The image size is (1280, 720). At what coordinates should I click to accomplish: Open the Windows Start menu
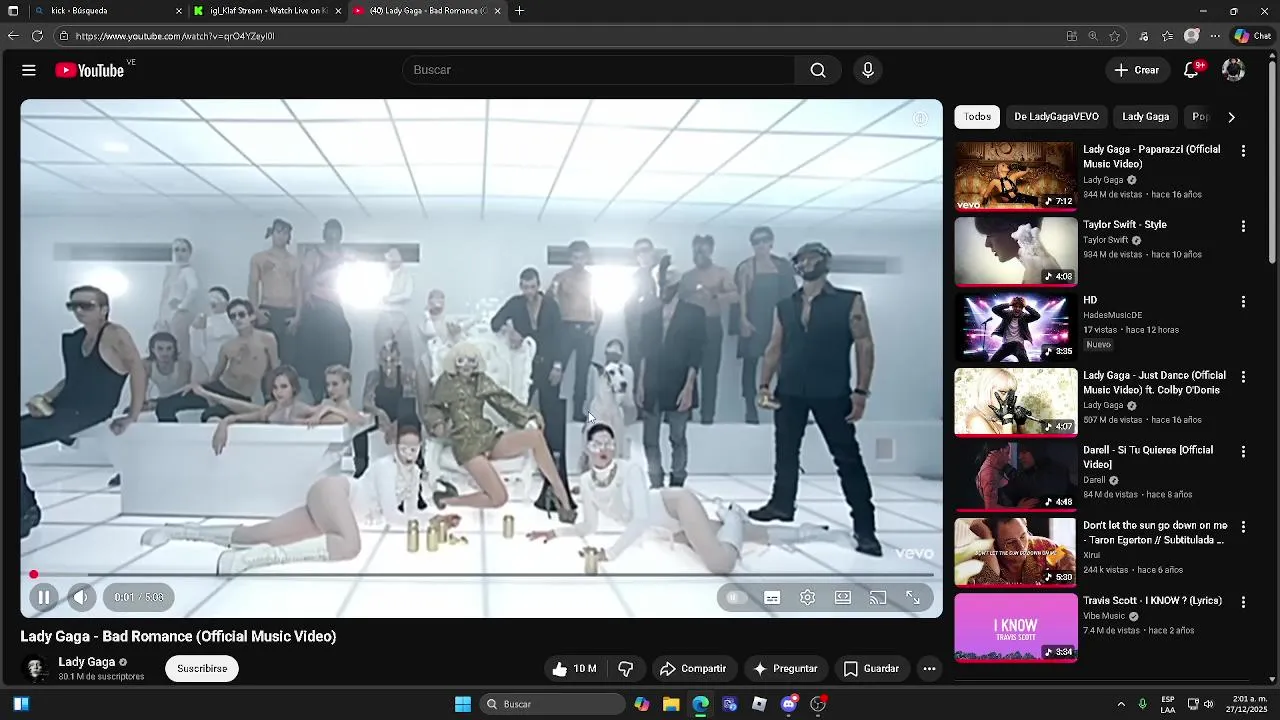[x=463, y=704]
